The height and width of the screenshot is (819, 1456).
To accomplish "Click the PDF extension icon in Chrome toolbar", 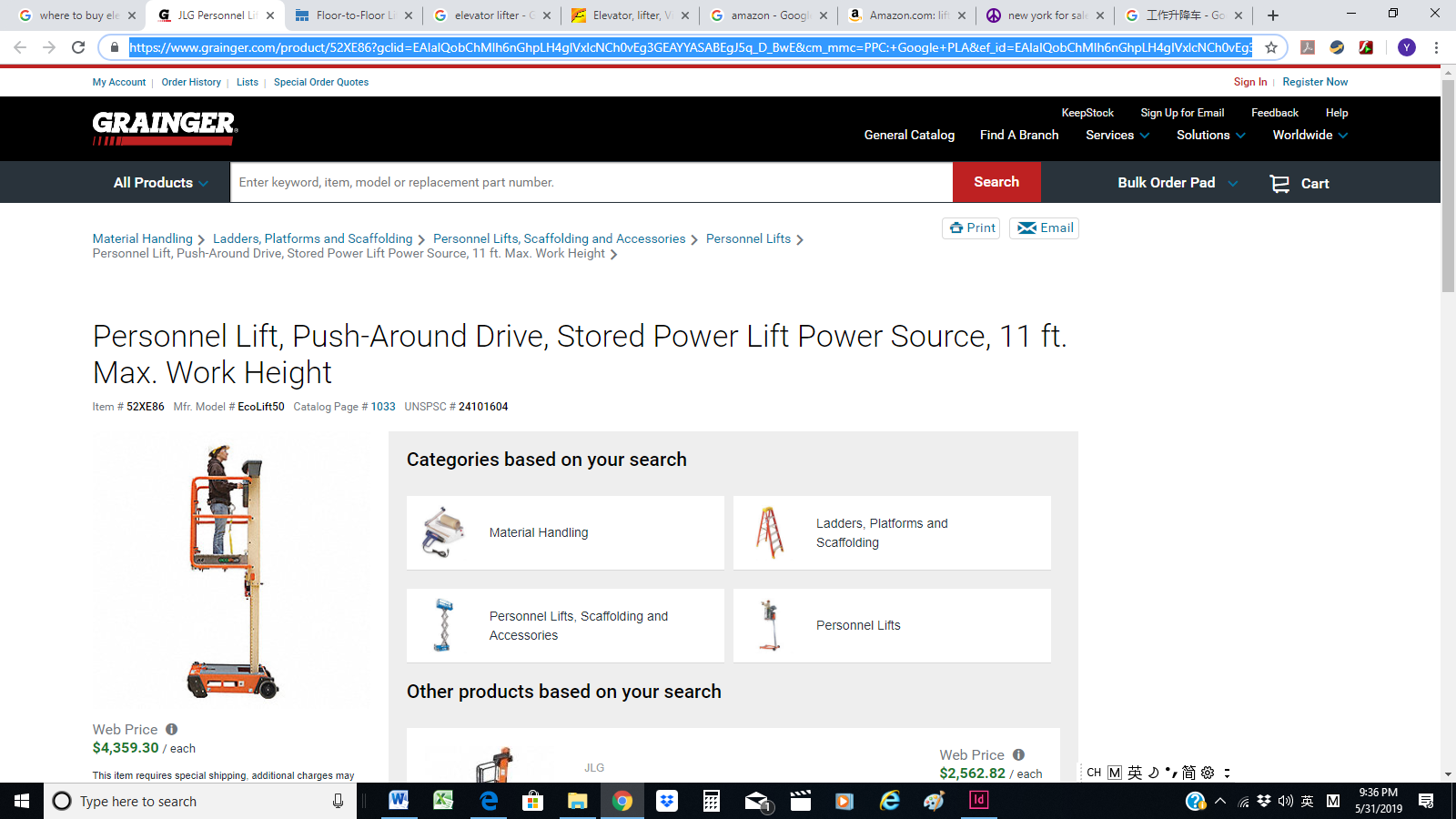I will point(1308,47).
